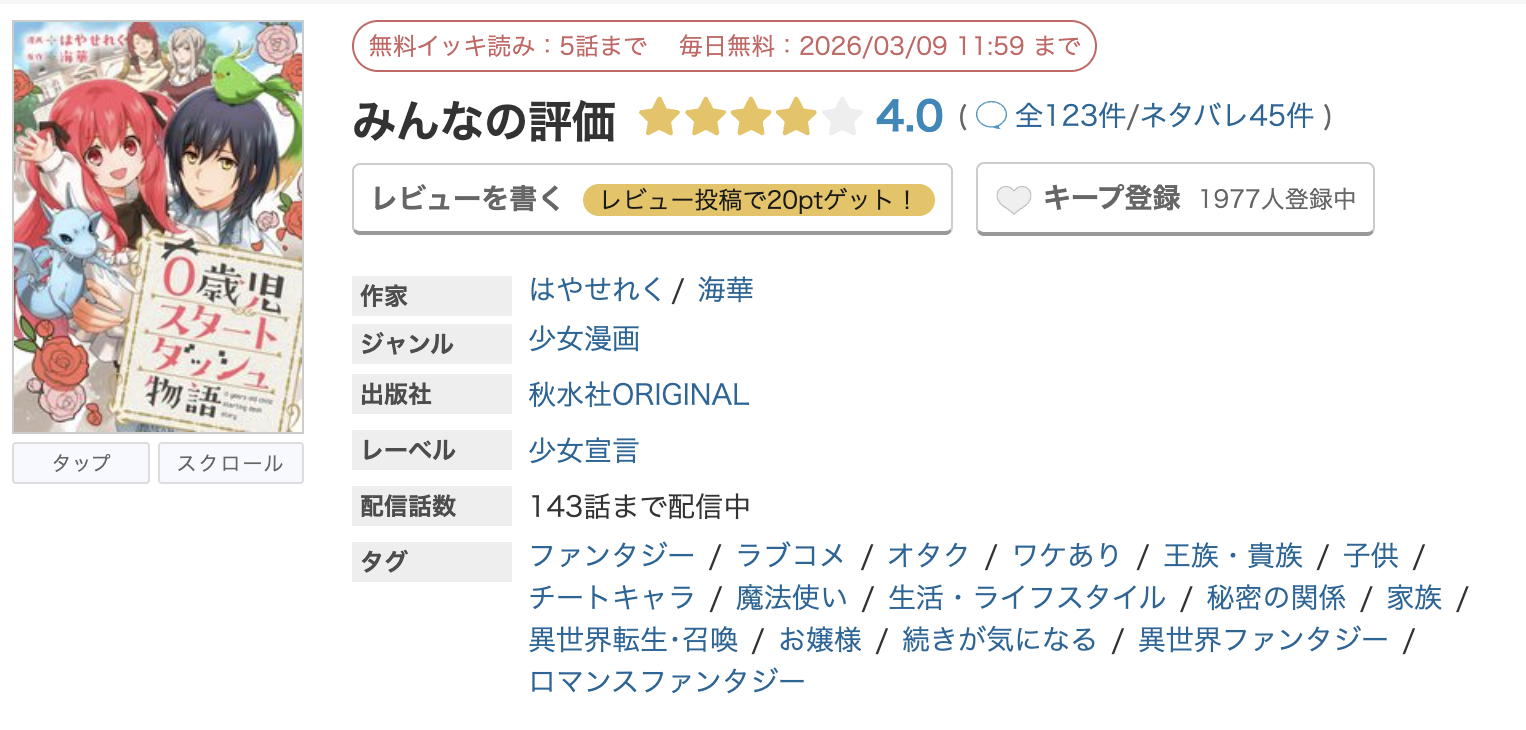The height and width of the screenshot is (730, 1526).
Task: Open the 海華 author link
Action: [724, 289]
